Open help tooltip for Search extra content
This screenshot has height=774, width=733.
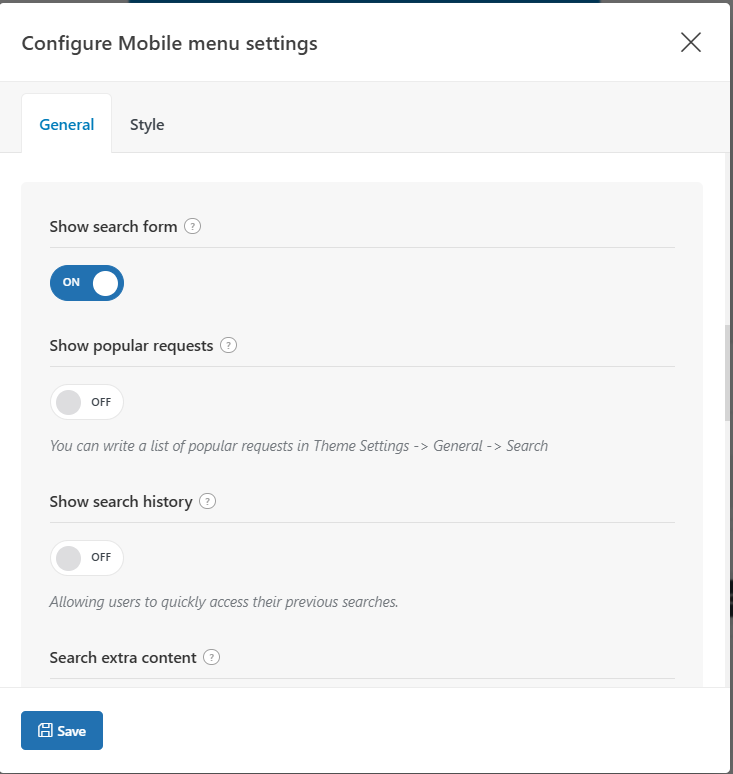click(x=211, y=658)
